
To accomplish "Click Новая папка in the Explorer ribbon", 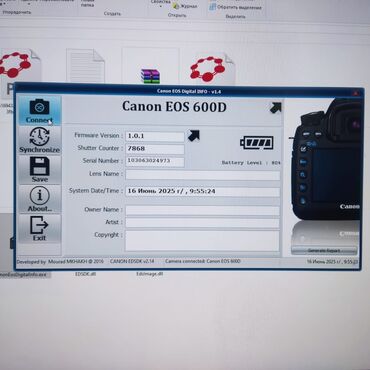I will click(88, 3).
